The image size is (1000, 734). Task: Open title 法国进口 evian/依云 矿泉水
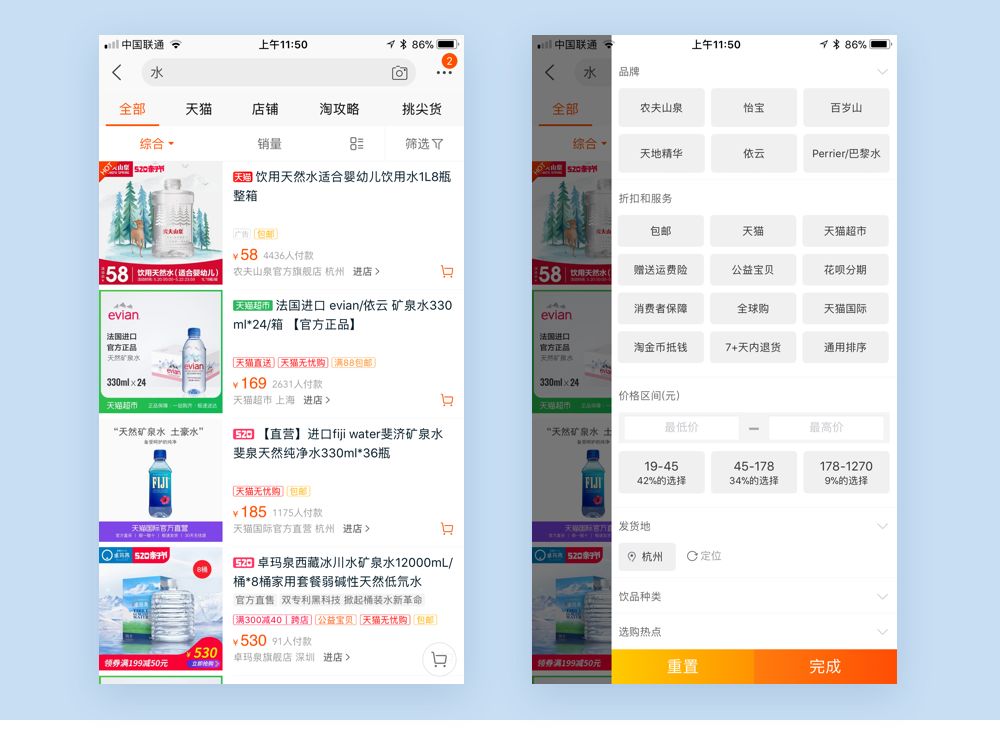342,314
